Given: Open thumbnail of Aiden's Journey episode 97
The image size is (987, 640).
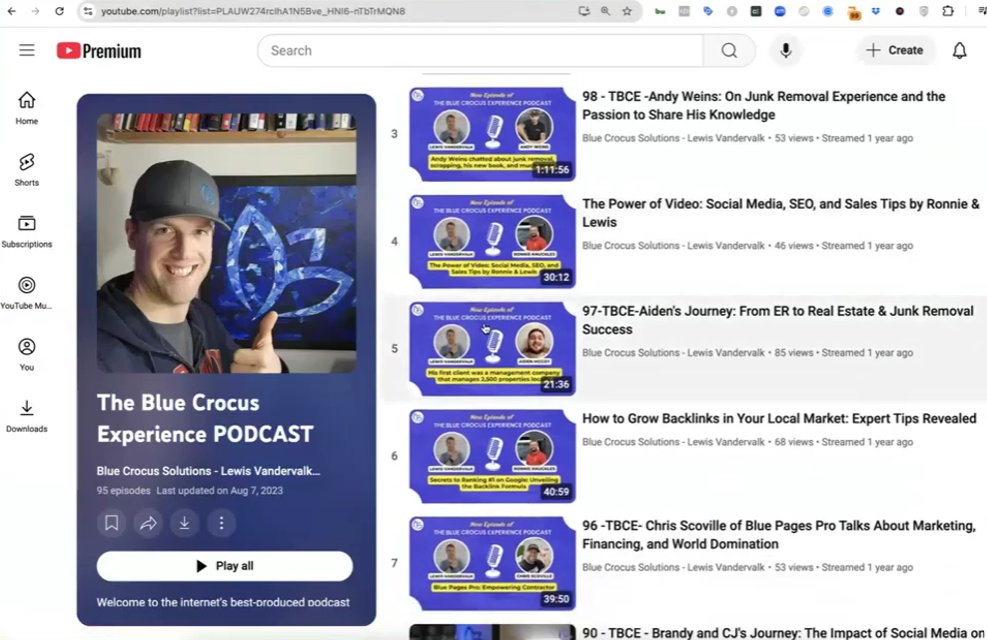Looking at the screenshot, I should click(492, 349).
